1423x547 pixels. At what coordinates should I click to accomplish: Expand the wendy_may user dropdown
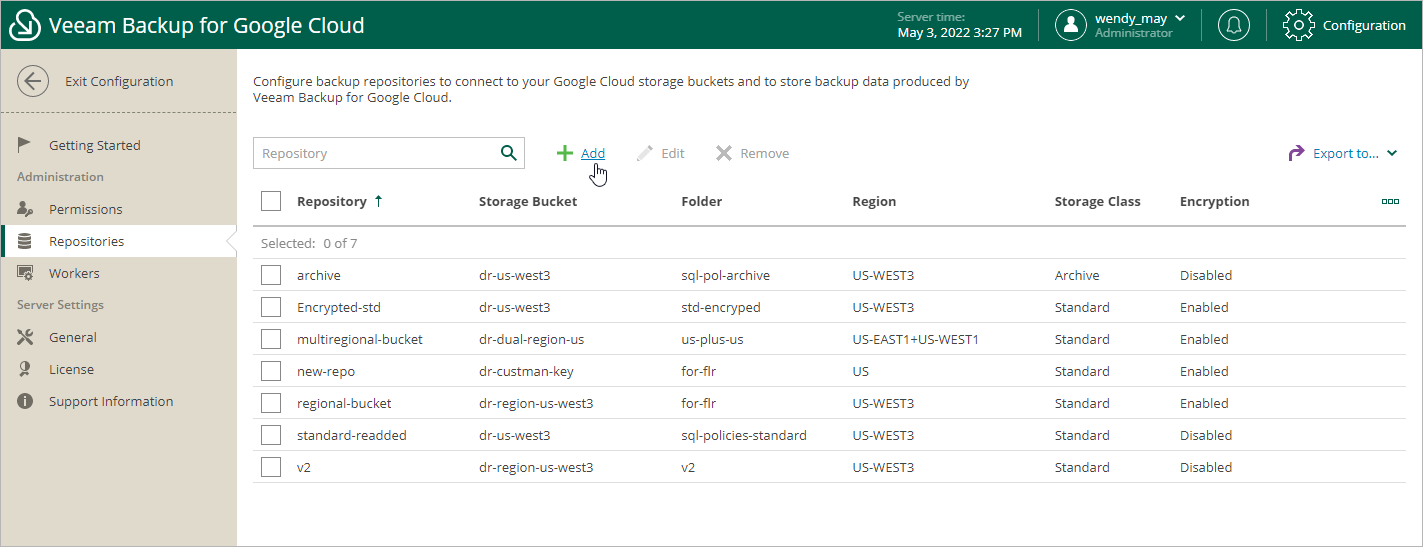[1180, 18]
